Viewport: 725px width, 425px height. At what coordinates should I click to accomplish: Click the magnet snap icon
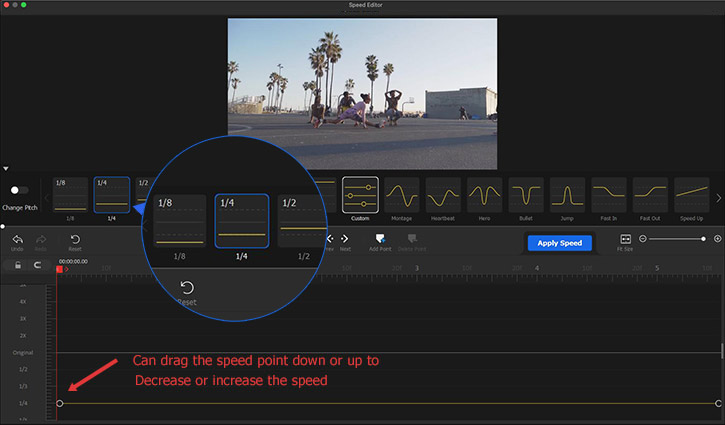coord(39,265)
